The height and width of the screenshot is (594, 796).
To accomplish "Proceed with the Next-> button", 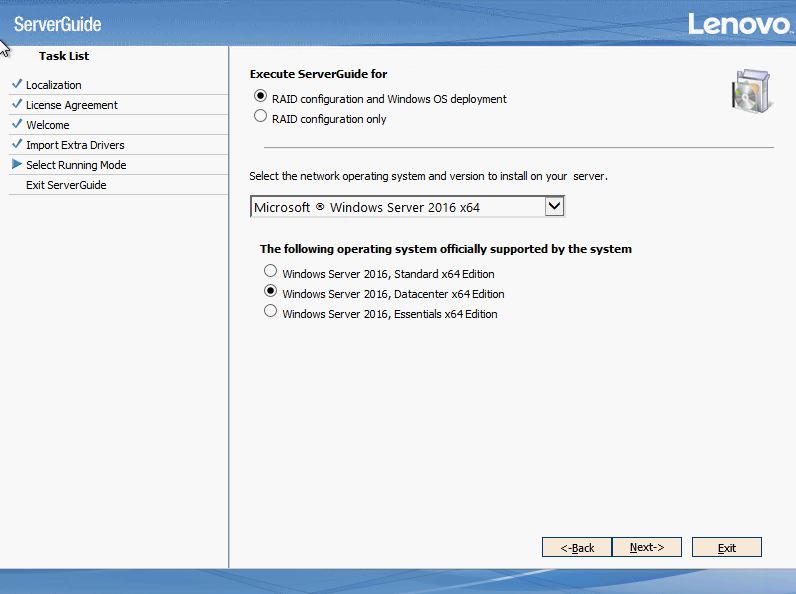I will tap(647, 547).
